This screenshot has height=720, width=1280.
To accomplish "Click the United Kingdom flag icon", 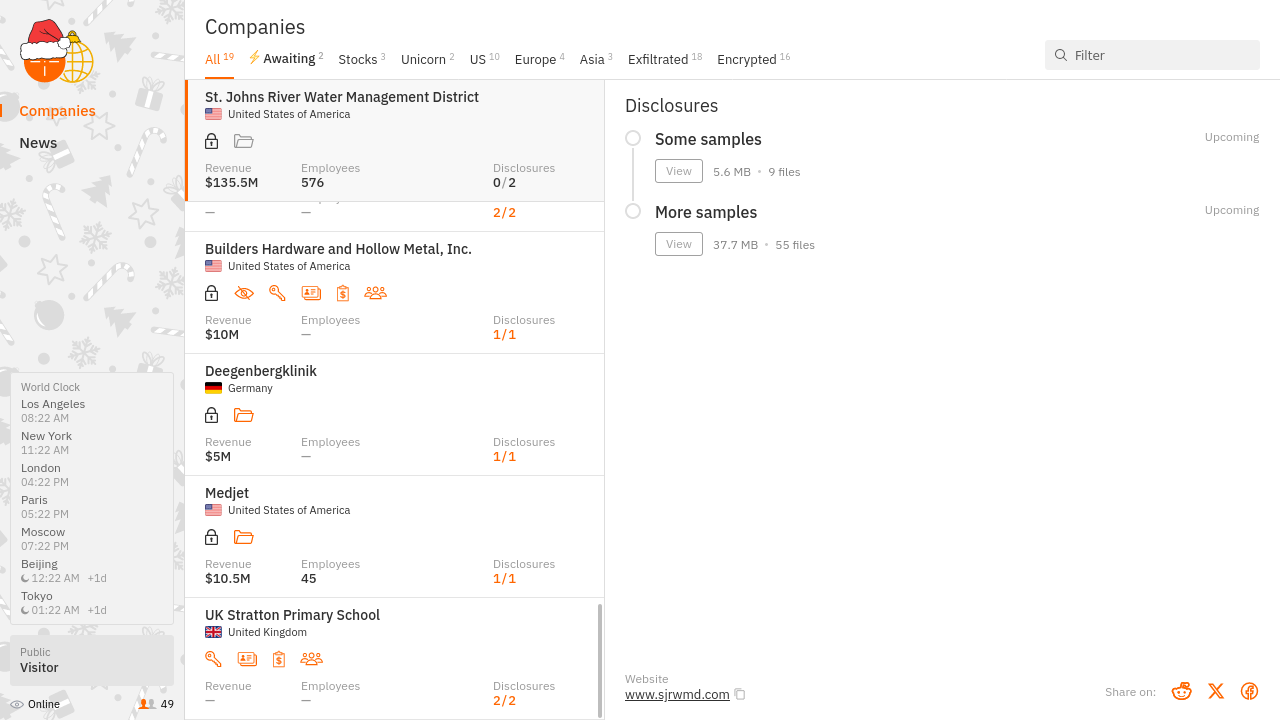I will tap(213, 632).
